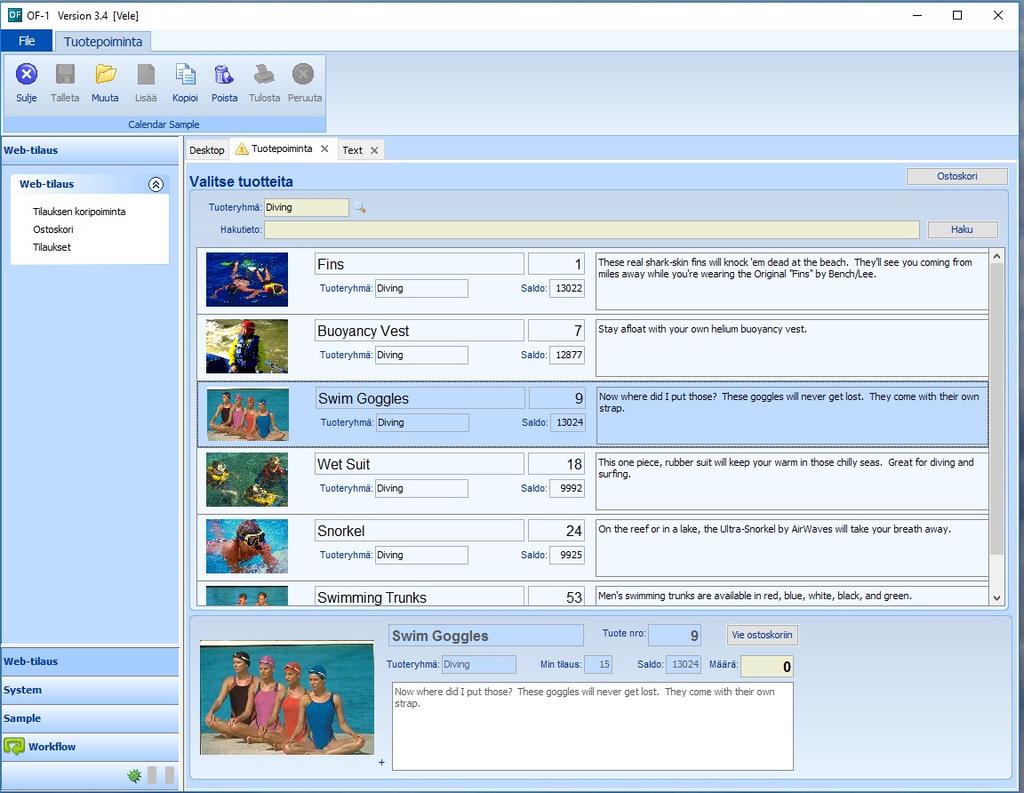Click the Swim Goggles list thumbnail
1024x793 pixels.
248,414
